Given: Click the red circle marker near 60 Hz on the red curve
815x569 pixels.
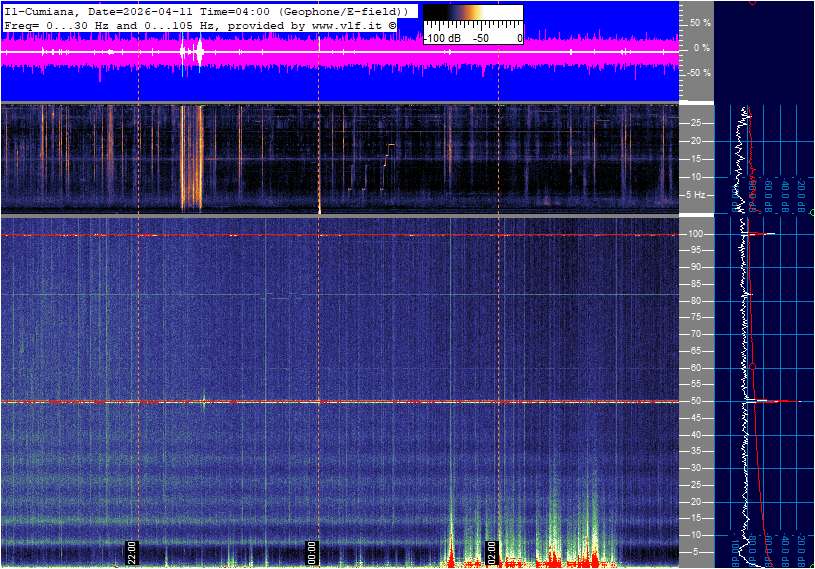Looking at the screenshot, I should (x=752, y=367).
